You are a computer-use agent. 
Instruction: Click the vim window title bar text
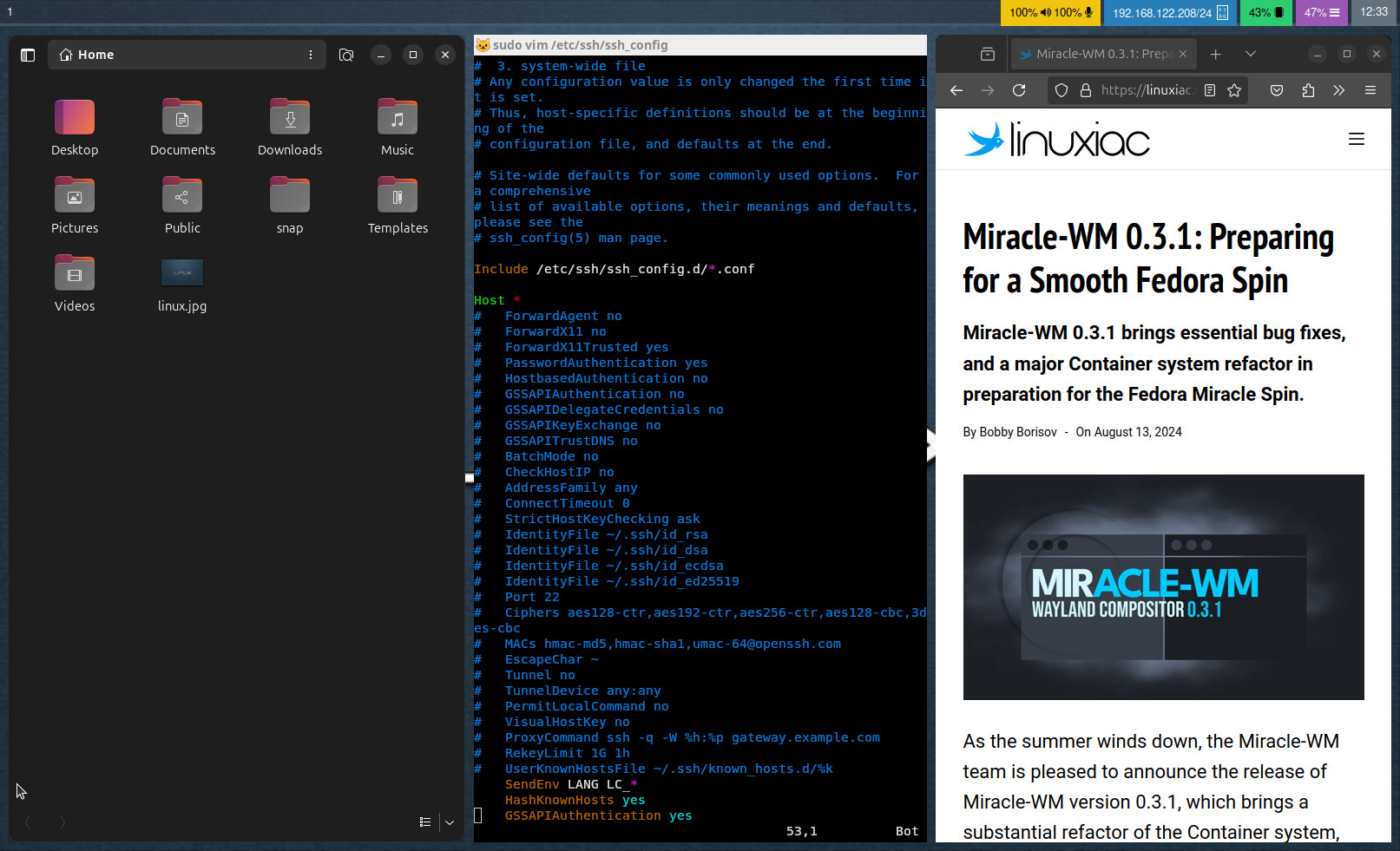click(580, 45)
